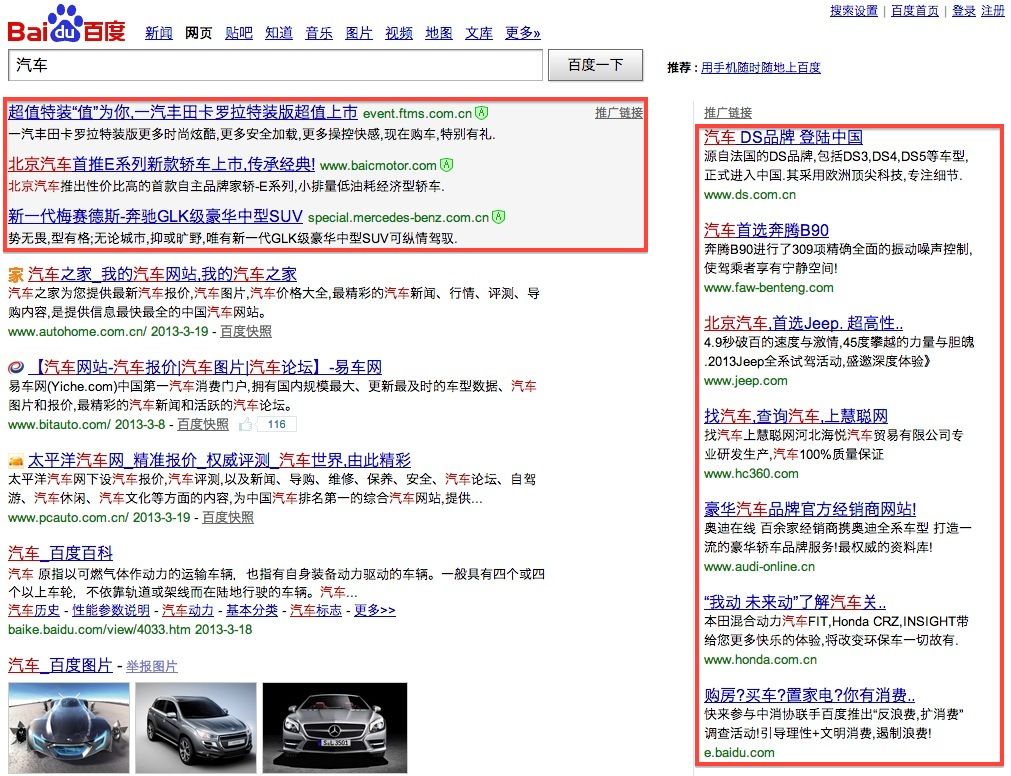Open 基本分类 sub-link
This screenshot has width=1011, height=776.
(251, 610)
